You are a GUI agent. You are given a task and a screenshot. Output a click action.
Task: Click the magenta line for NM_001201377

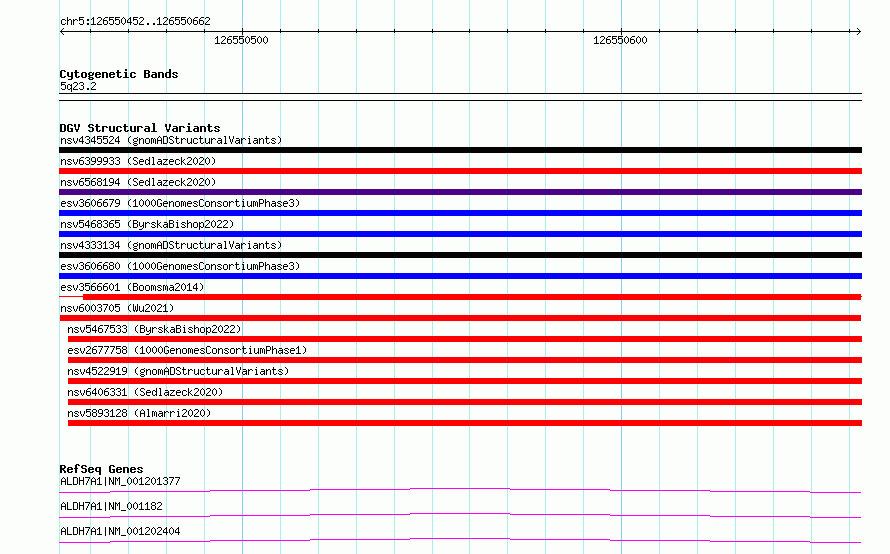[x=460, y=490]
